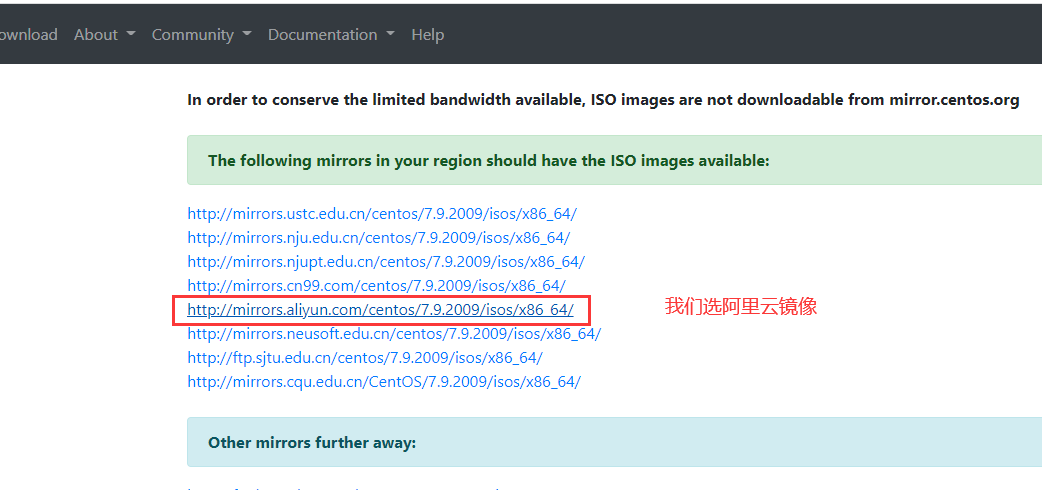Go to the Download navigation item
The width and height of the screenshot is (1042, 490).
click(x=29, y=35)
